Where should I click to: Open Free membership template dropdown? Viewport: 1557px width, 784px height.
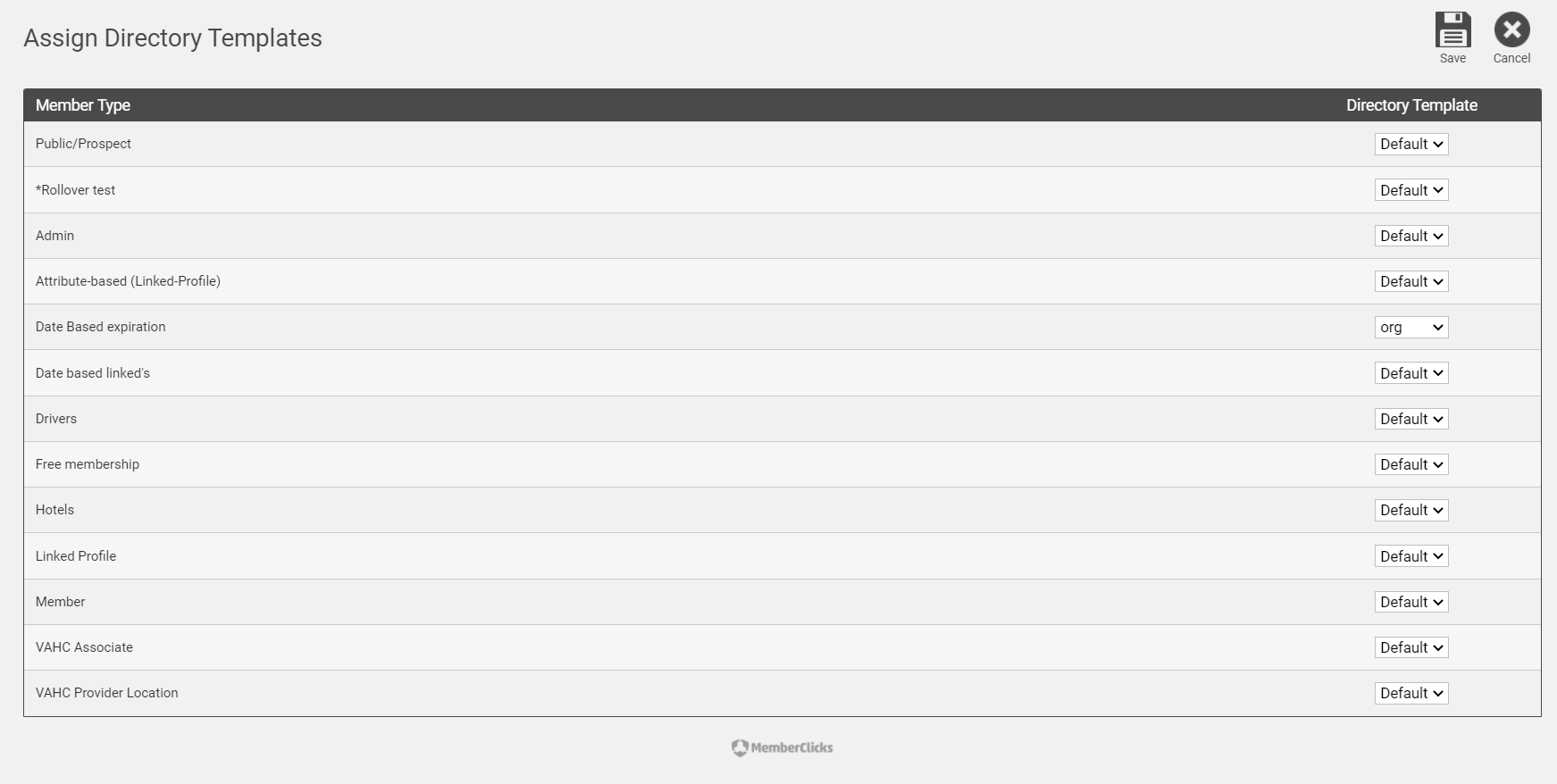(x=1411, y=464)
